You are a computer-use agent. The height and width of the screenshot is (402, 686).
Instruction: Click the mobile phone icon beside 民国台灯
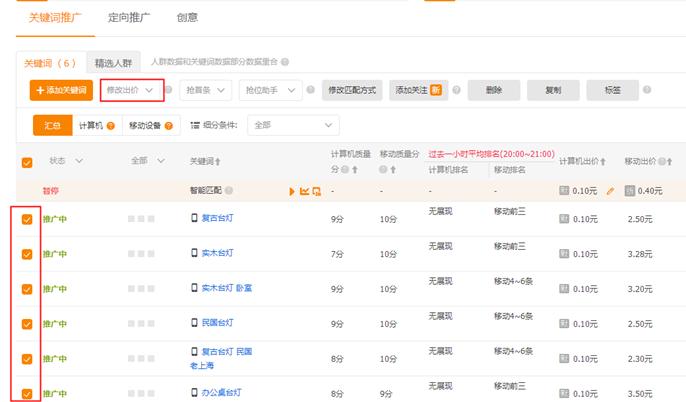(x=195, y=322)
